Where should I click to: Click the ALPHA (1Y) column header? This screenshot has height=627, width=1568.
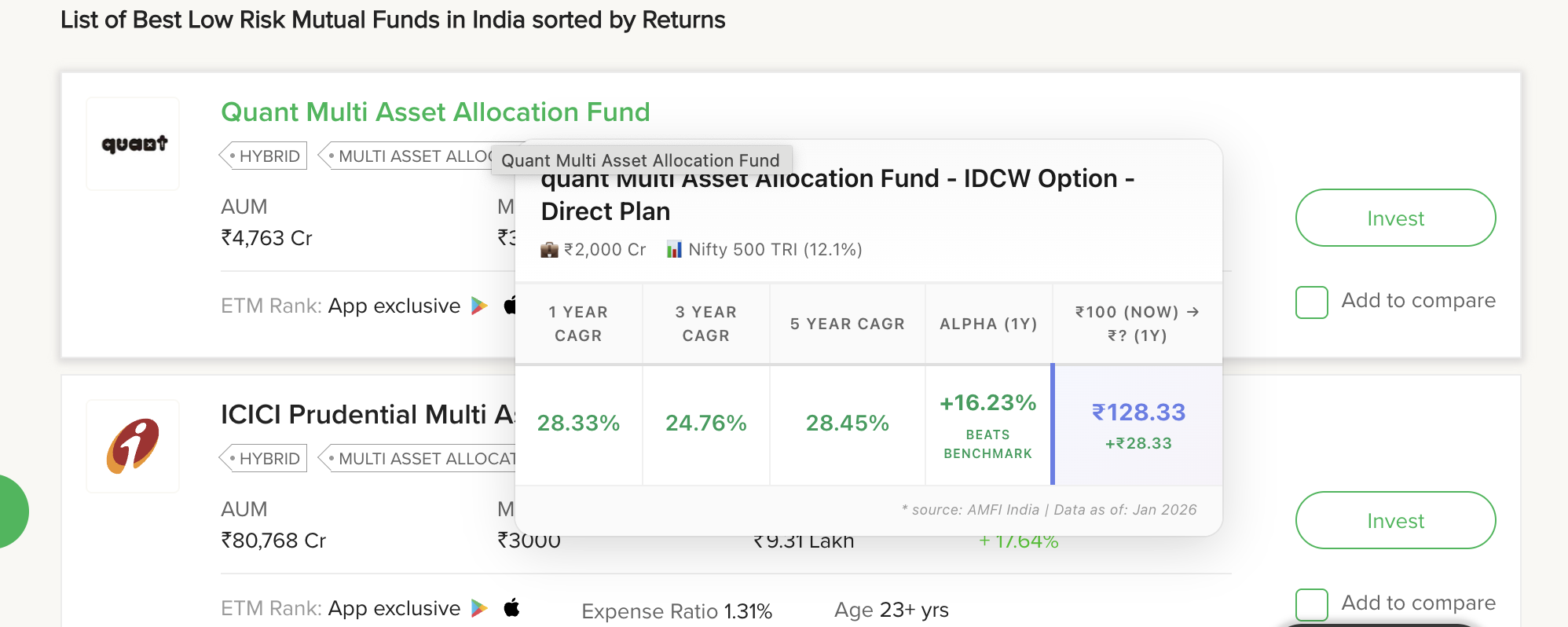tap(988, 324)
